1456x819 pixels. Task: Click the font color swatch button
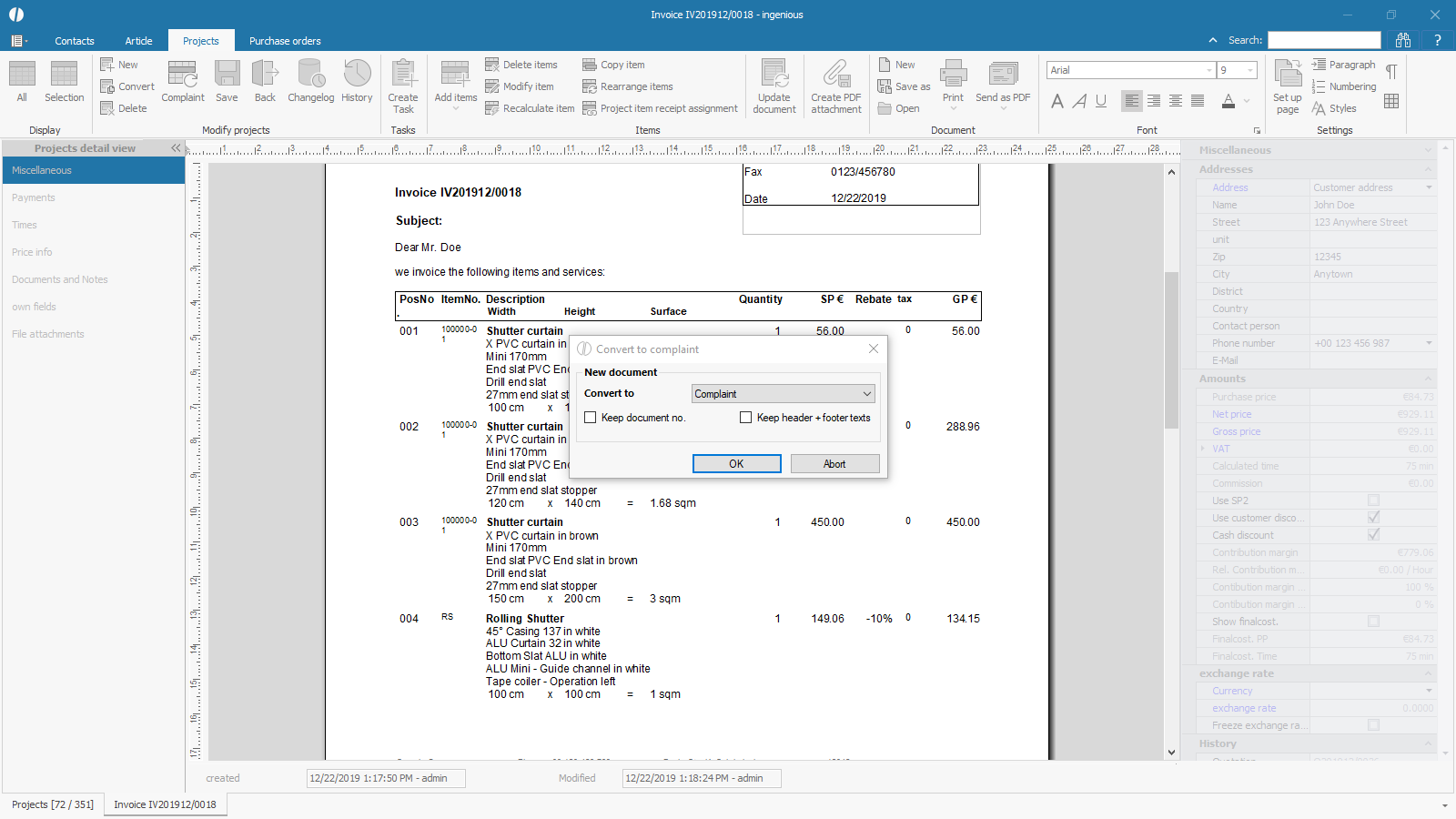click(1228, 101)
